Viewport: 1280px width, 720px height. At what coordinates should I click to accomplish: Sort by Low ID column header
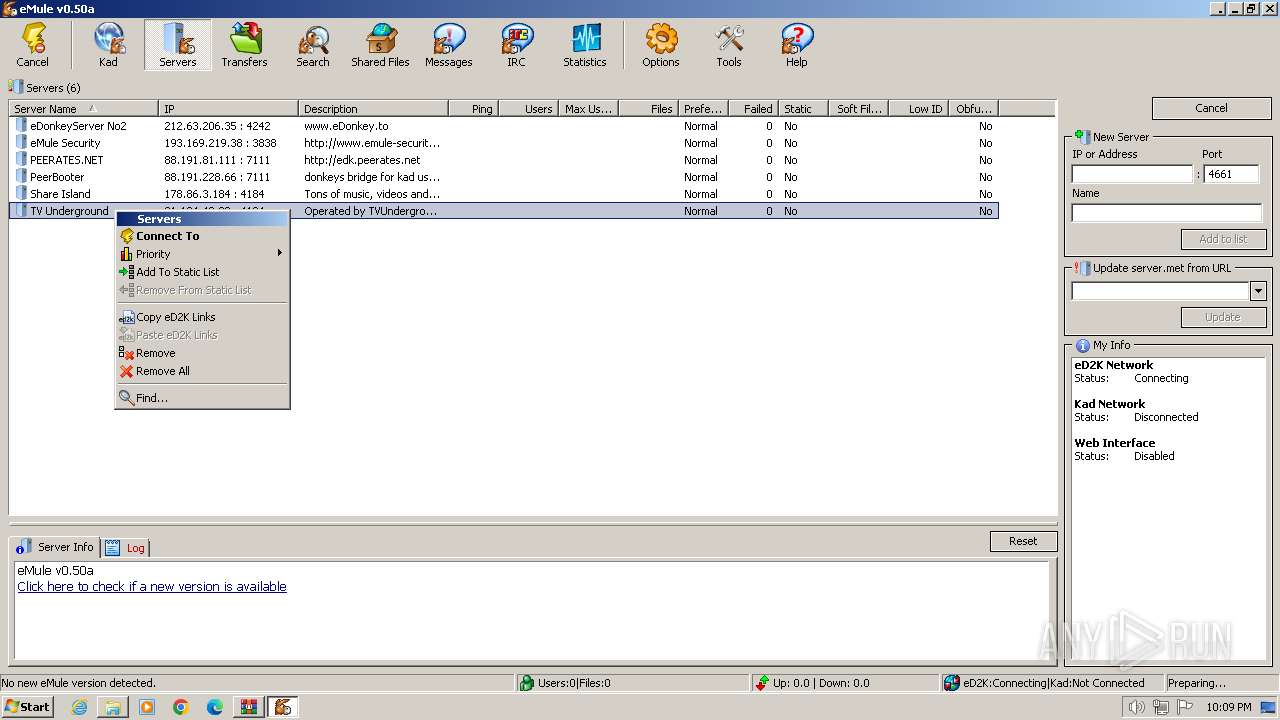[x=918, y=109]
